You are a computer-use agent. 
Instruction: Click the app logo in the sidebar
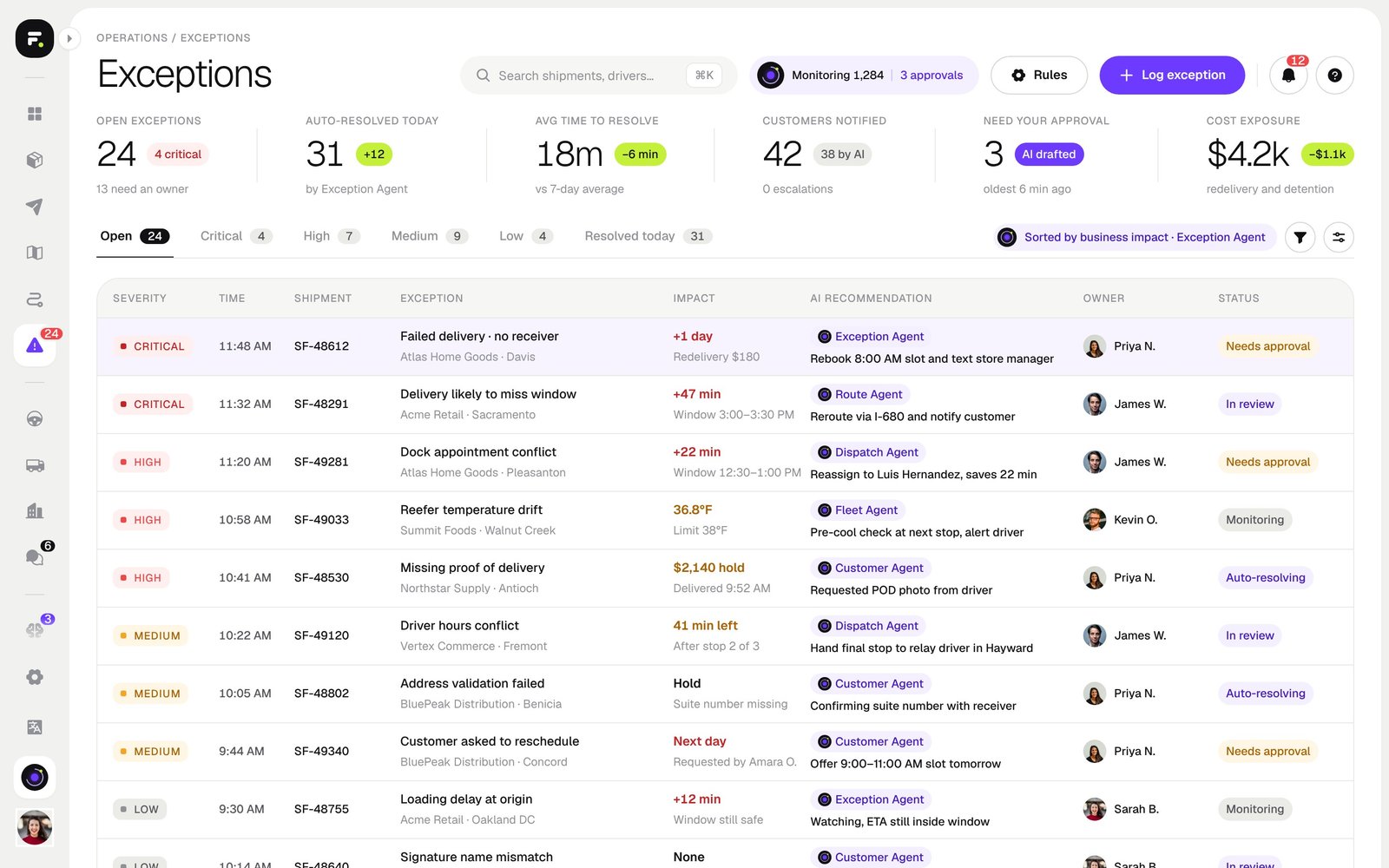[x=35, y=38]
